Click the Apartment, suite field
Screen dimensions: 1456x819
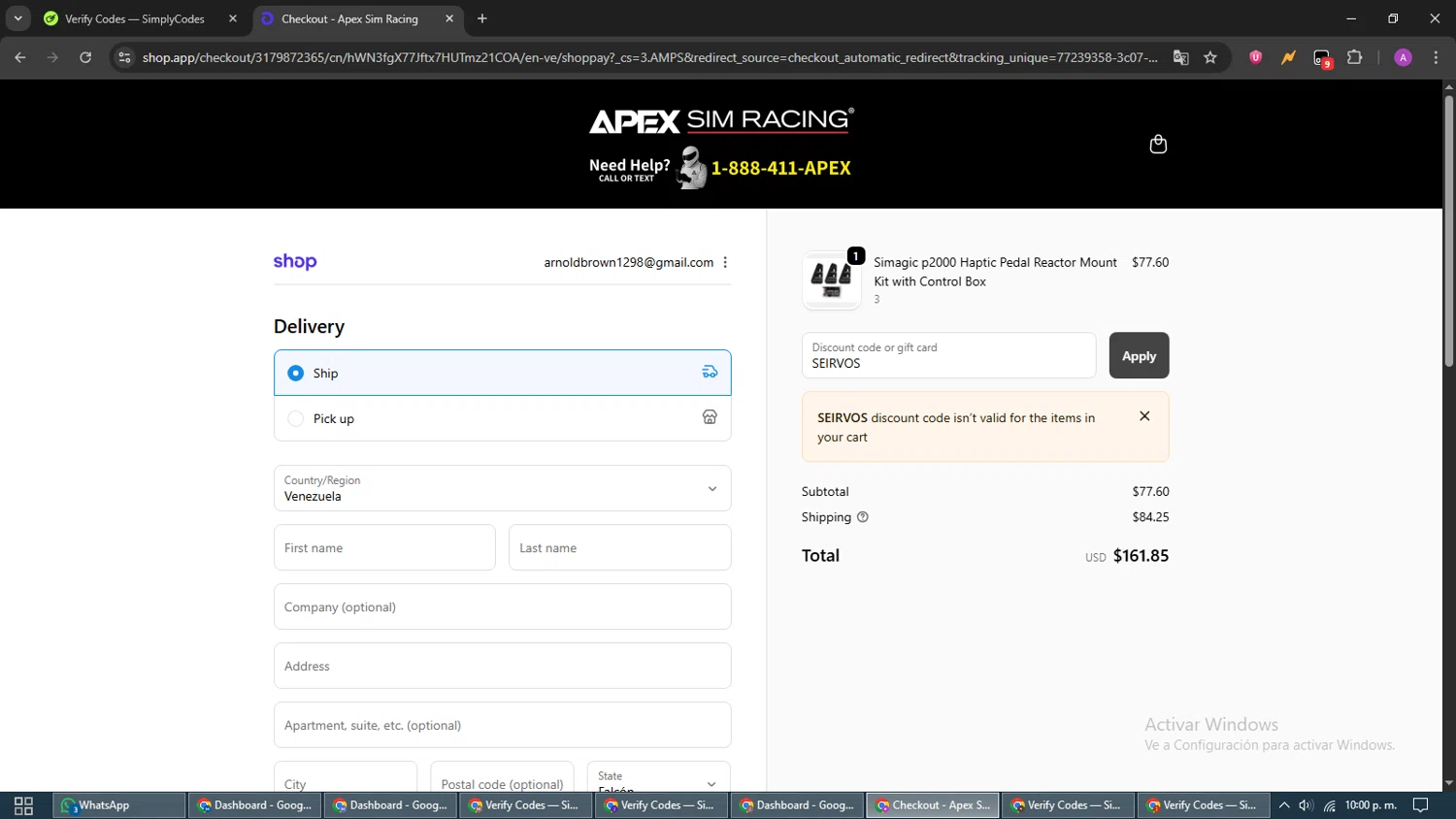point(502,725)
